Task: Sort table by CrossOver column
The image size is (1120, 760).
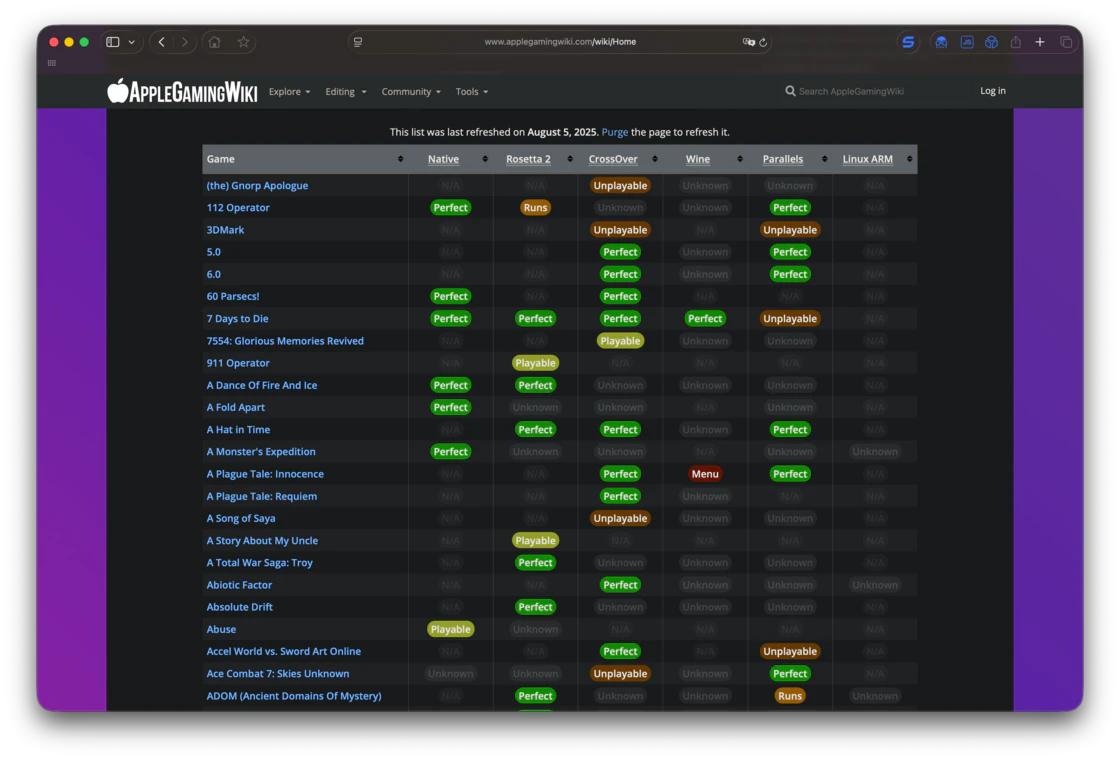Action: click(613, 159)
